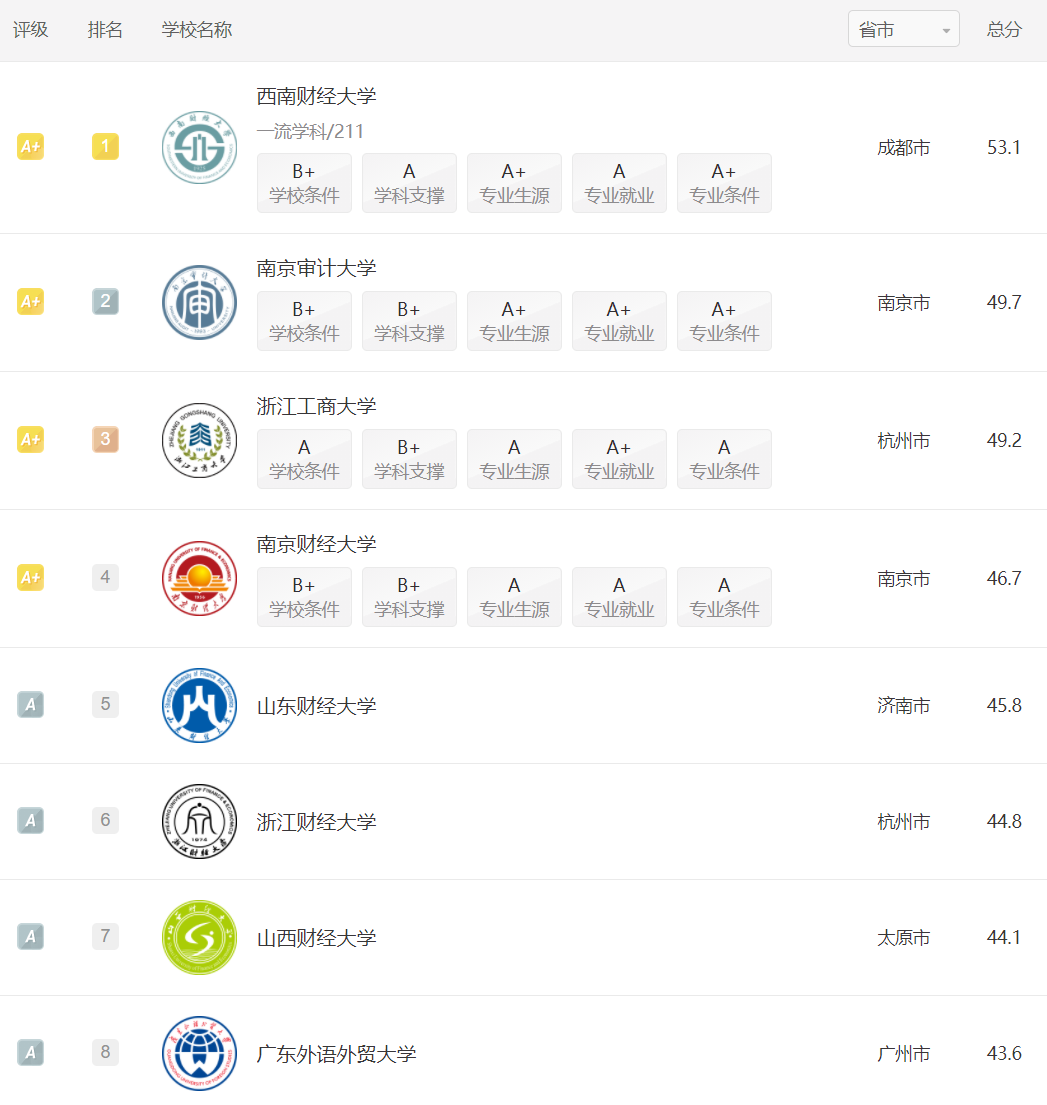Click the A+ rating badge for 南京审计大学
The height and width of the screenshot is (1105, 1047).
(x=30, y=302)
